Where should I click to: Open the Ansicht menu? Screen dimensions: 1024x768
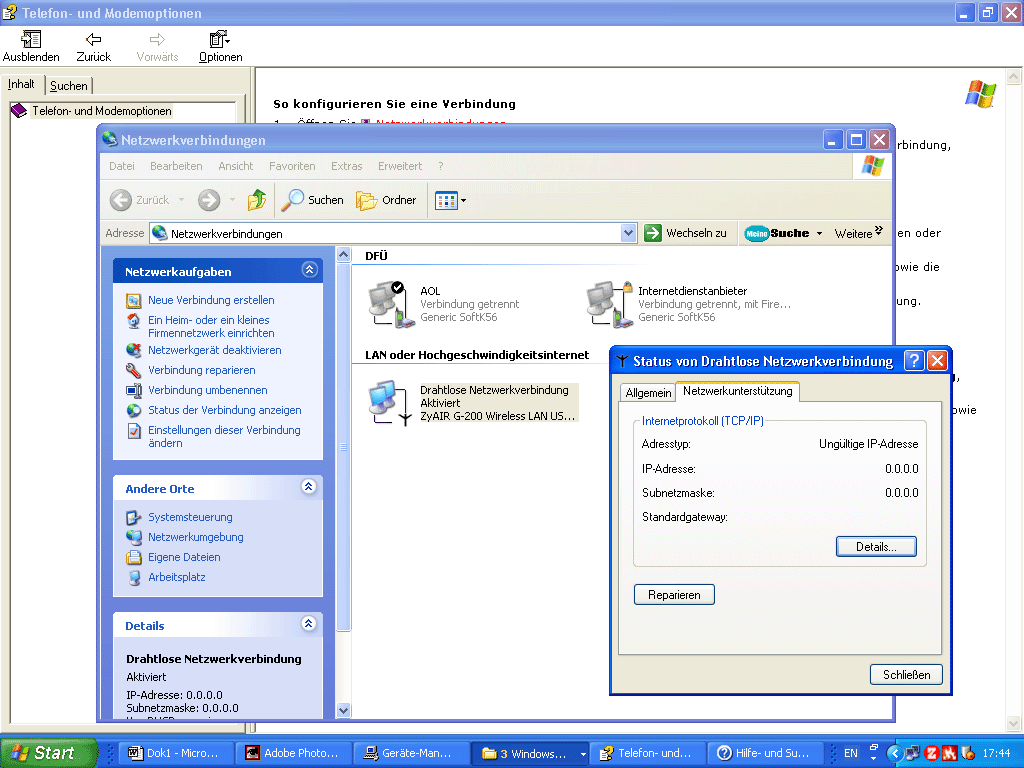click(x=236, y=166)
